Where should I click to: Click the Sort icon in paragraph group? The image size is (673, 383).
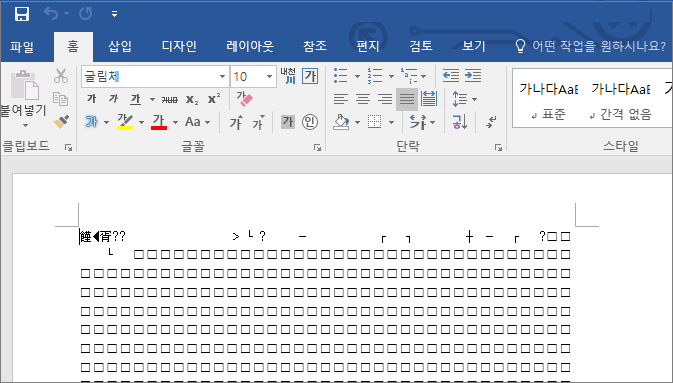(x=459, y=122)
